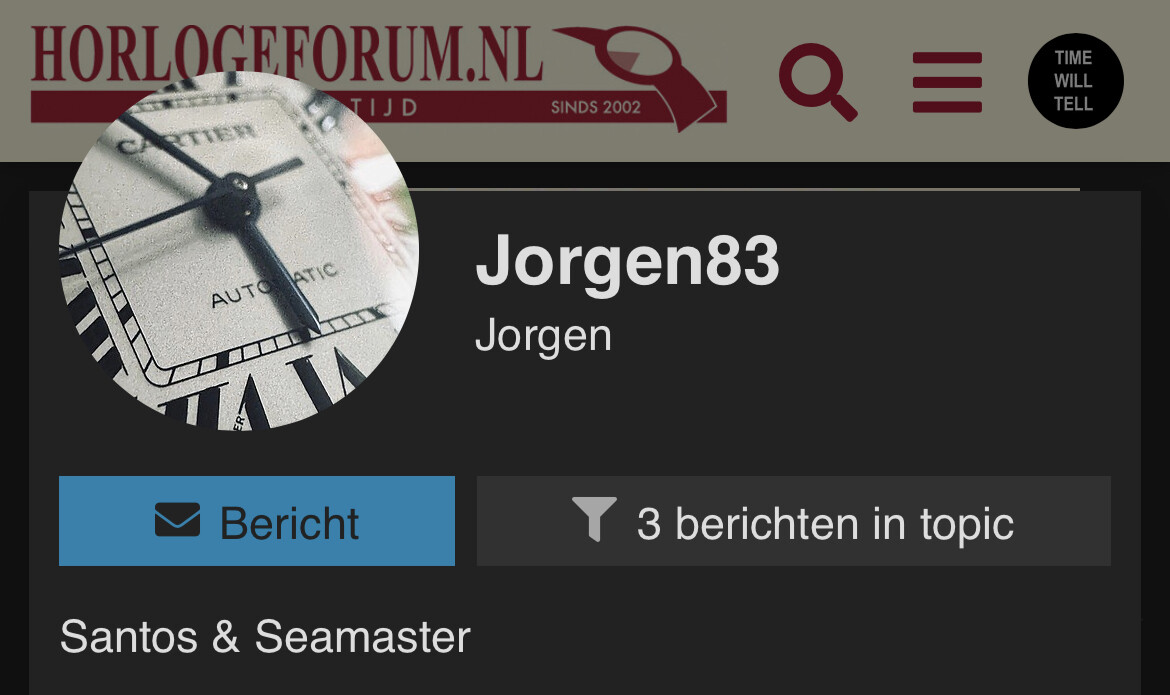Open the Time Will Tell account avatar
This screenshot has width=1170, height=695.
pos(1075,81)
